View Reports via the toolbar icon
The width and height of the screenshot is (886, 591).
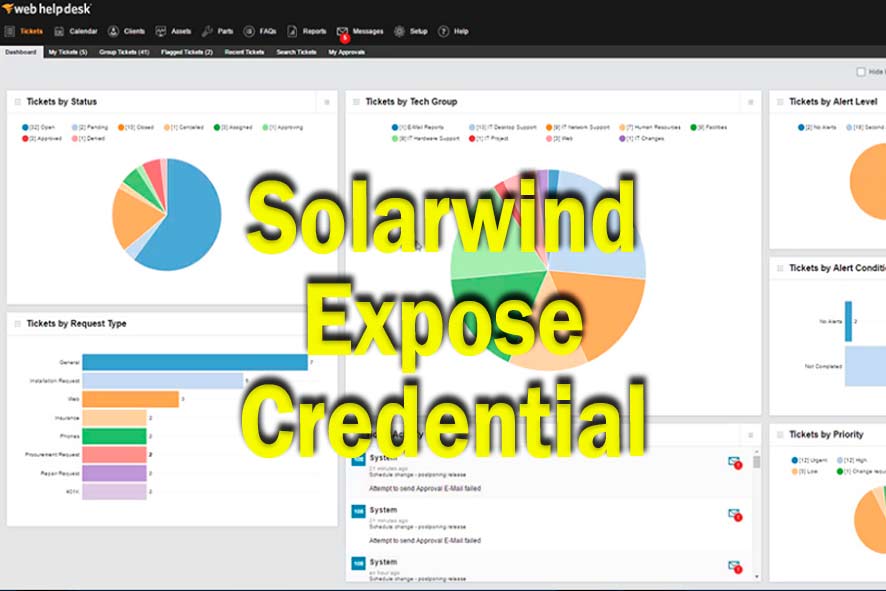(293, 31)
